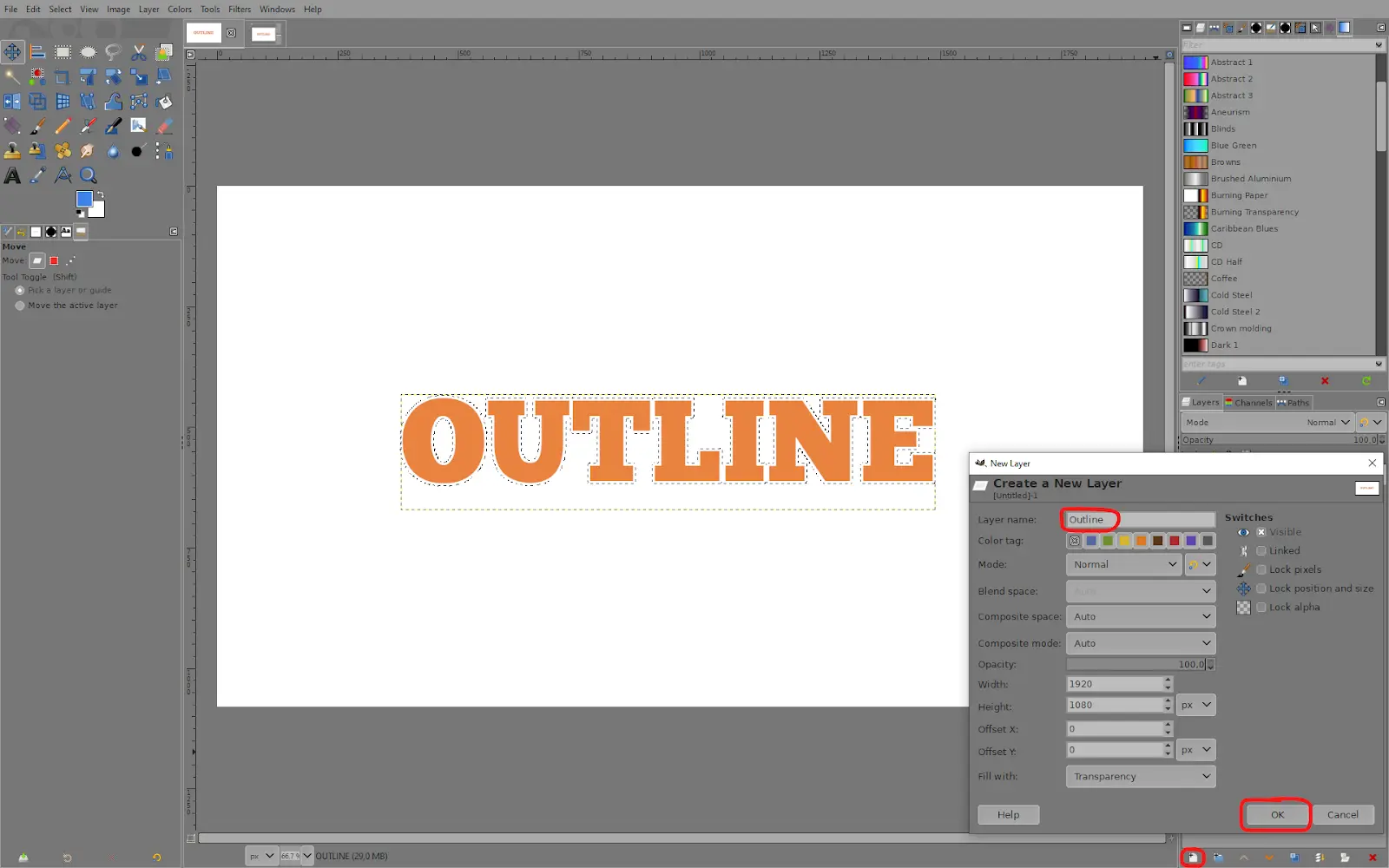Select the Alignment tool
This screenshot has width=1389, height=868.
37,52
